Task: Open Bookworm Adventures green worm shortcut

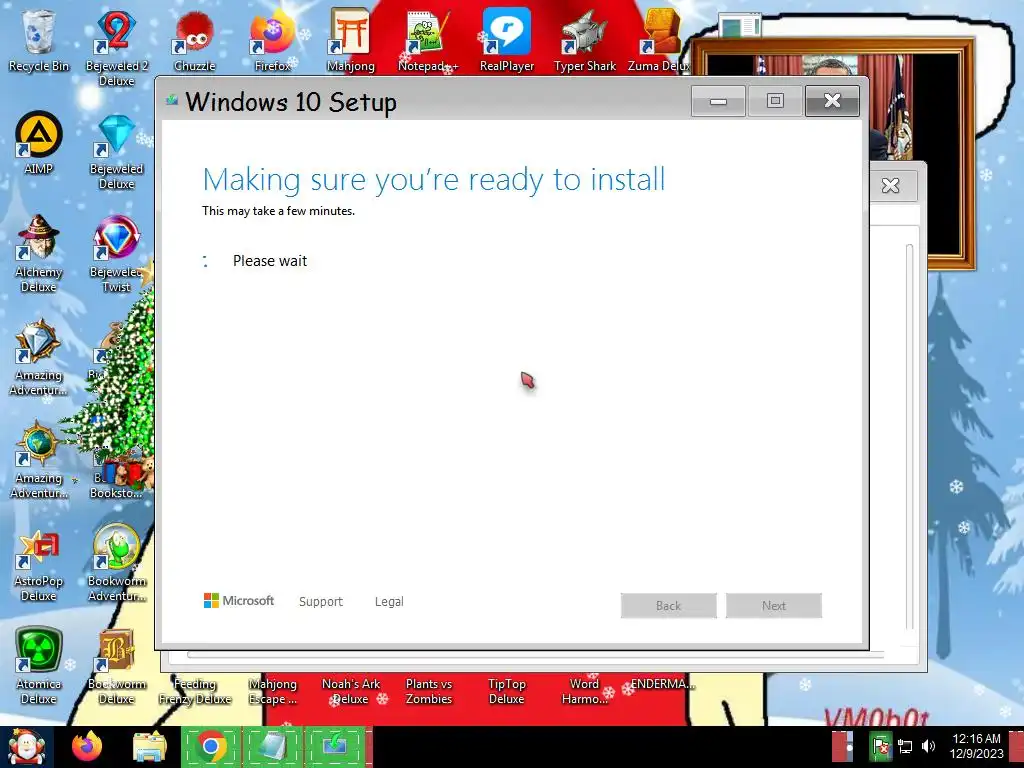Action: pos(116,563)
